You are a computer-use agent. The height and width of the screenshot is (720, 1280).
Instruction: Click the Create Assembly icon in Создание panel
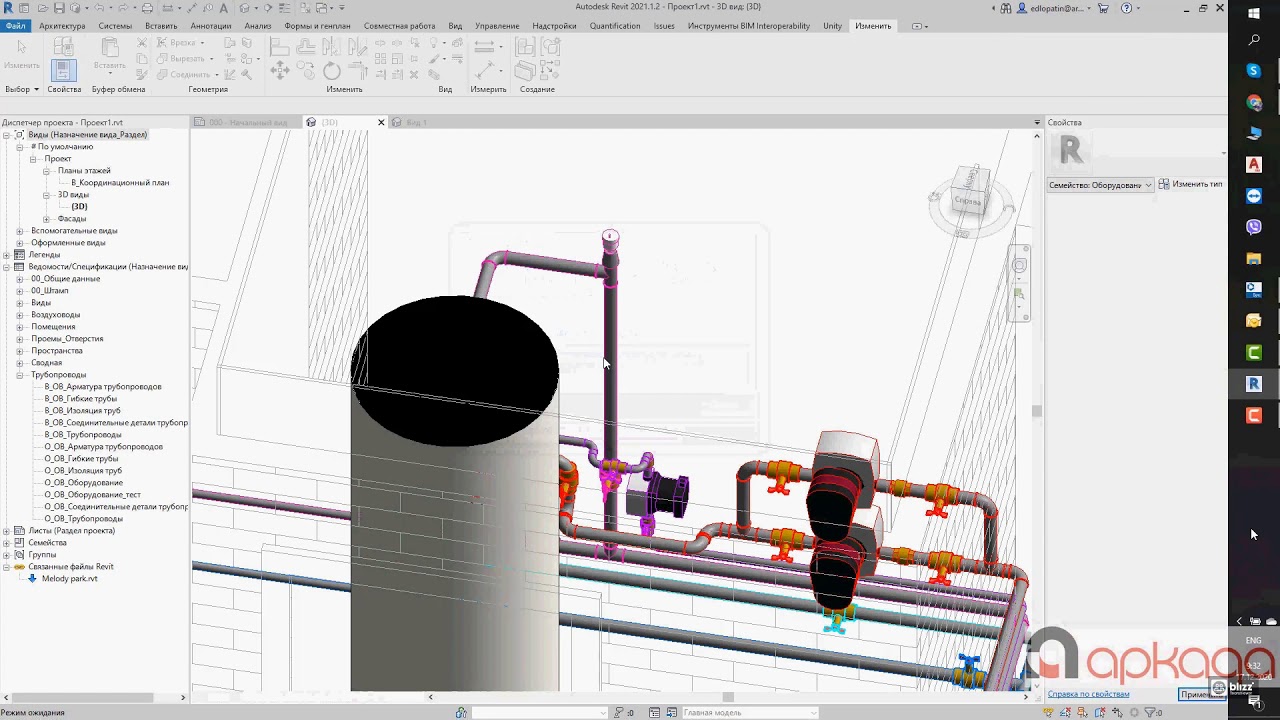coord(524,47)
